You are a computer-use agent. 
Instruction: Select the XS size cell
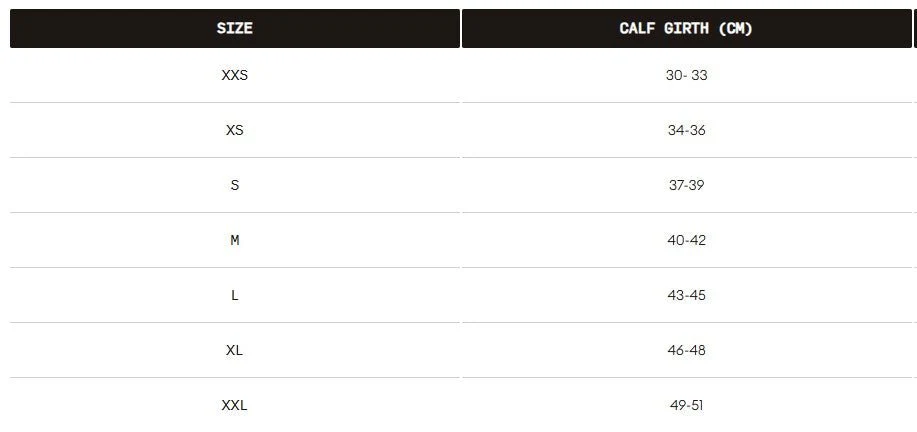235,130
